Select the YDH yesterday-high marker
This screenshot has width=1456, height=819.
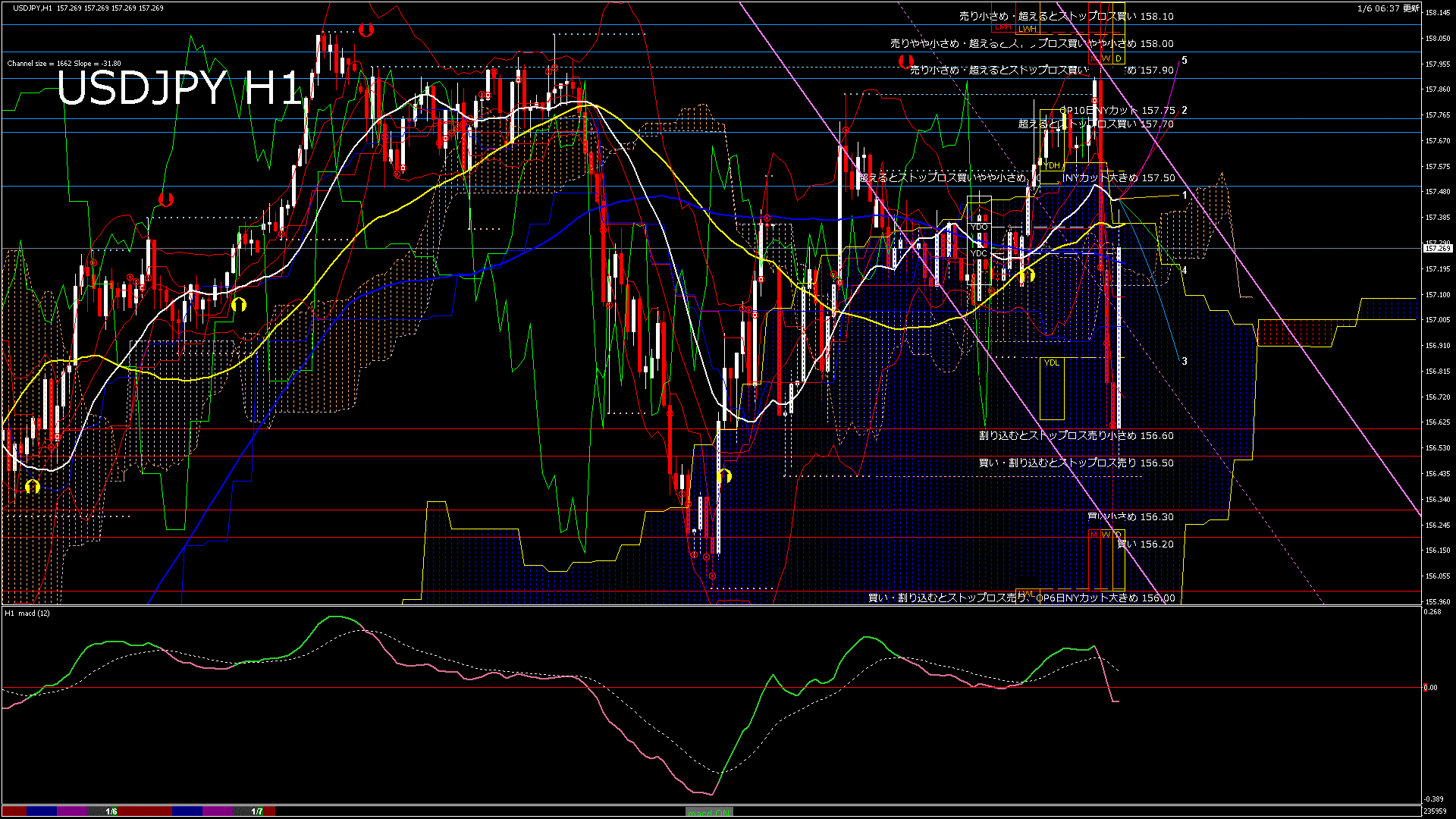1052,165
